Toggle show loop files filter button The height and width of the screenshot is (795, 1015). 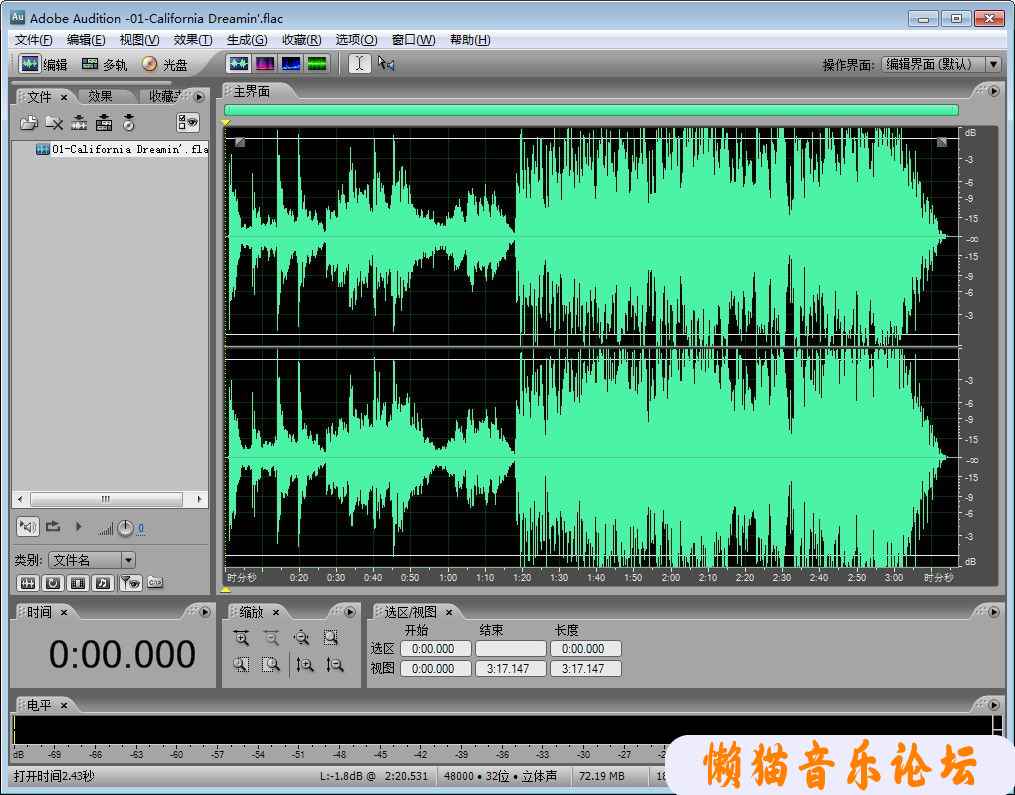click(53, 583)
